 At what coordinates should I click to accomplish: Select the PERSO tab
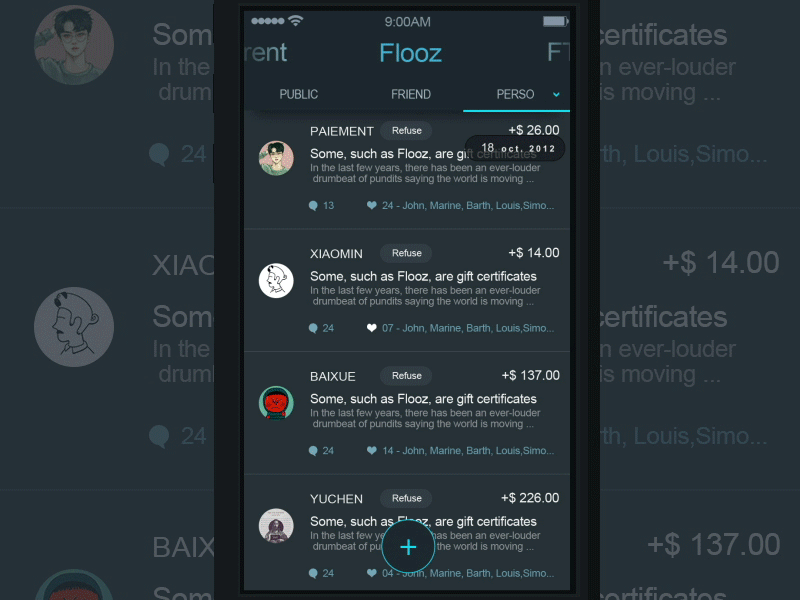pos(515,94)
